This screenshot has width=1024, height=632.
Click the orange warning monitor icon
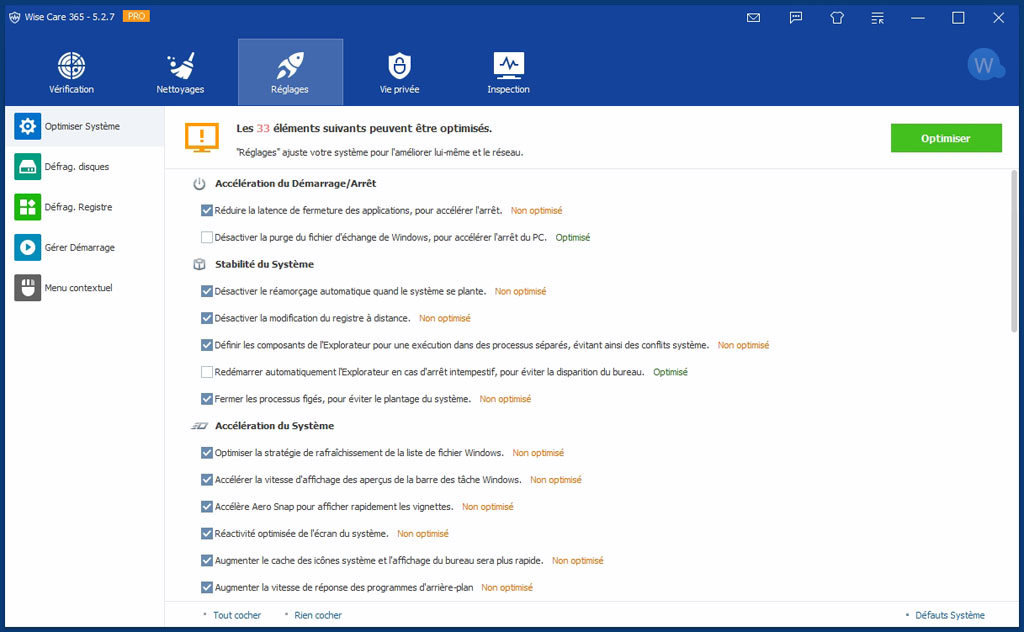[x=202, y=138]
